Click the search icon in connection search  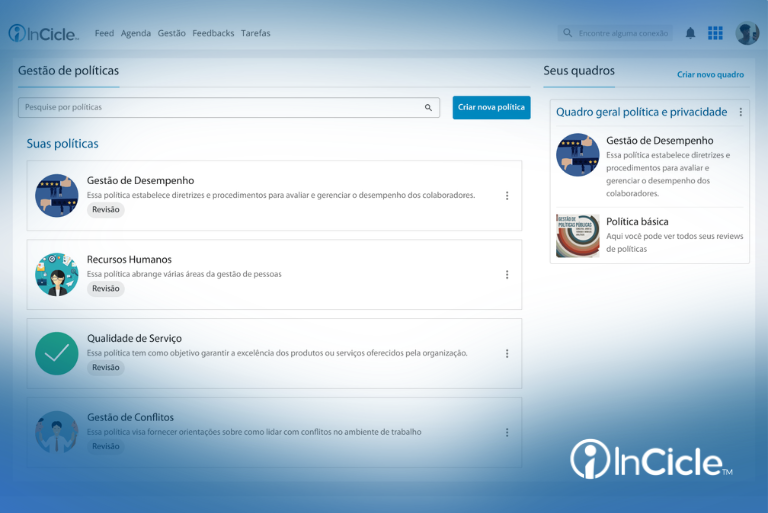(567, 33)
